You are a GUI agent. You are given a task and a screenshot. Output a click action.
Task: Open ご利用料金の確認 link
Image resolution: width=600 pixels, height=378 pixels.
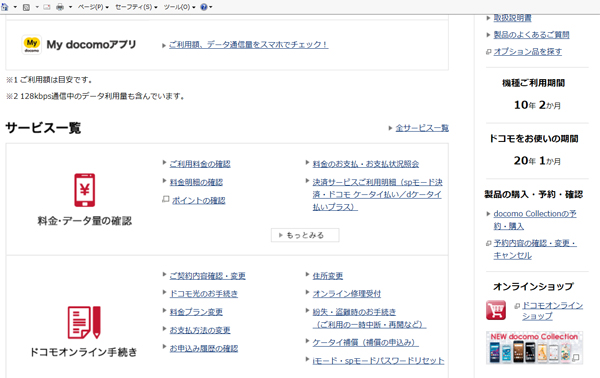[200, 164]
